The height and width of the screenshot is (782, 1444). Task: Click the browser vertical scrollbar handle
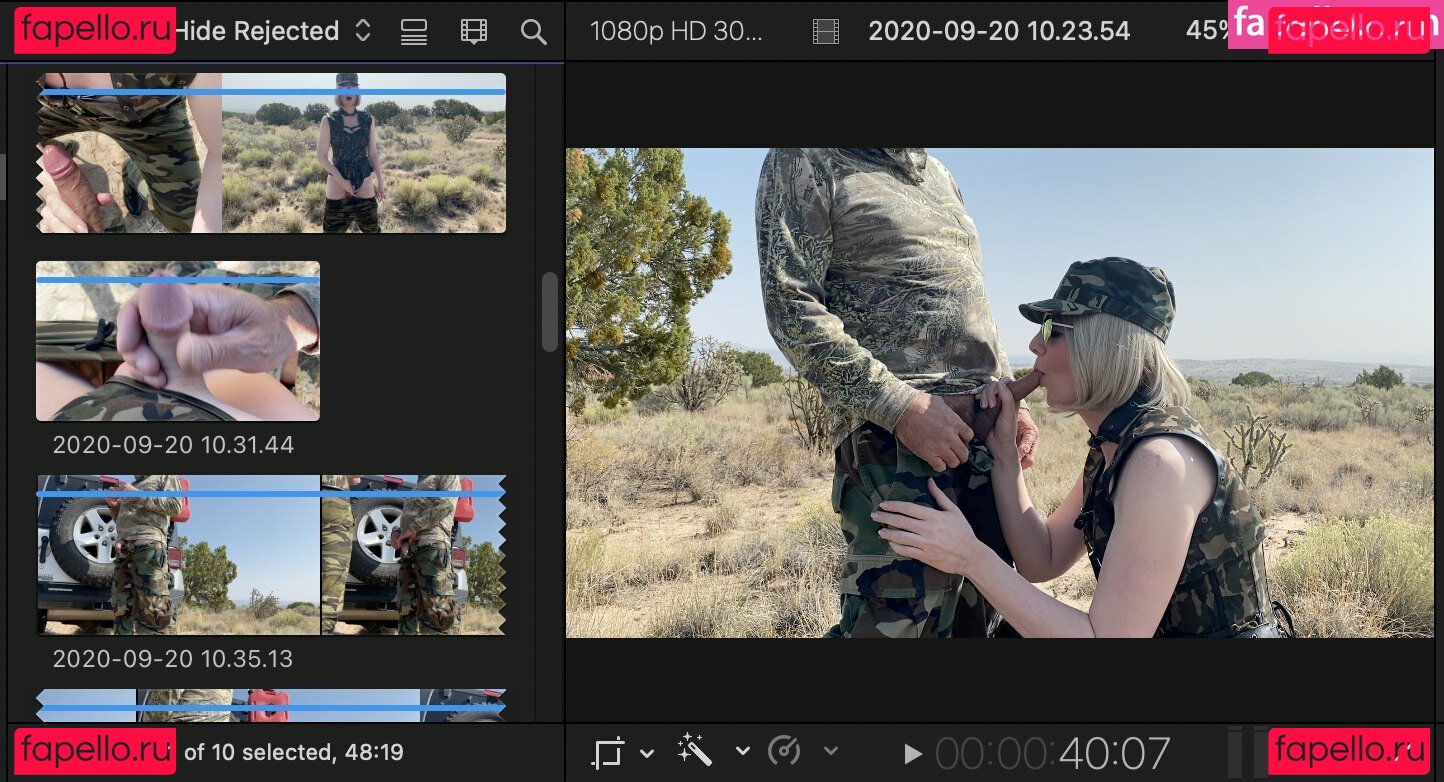[x=550, y=312]
